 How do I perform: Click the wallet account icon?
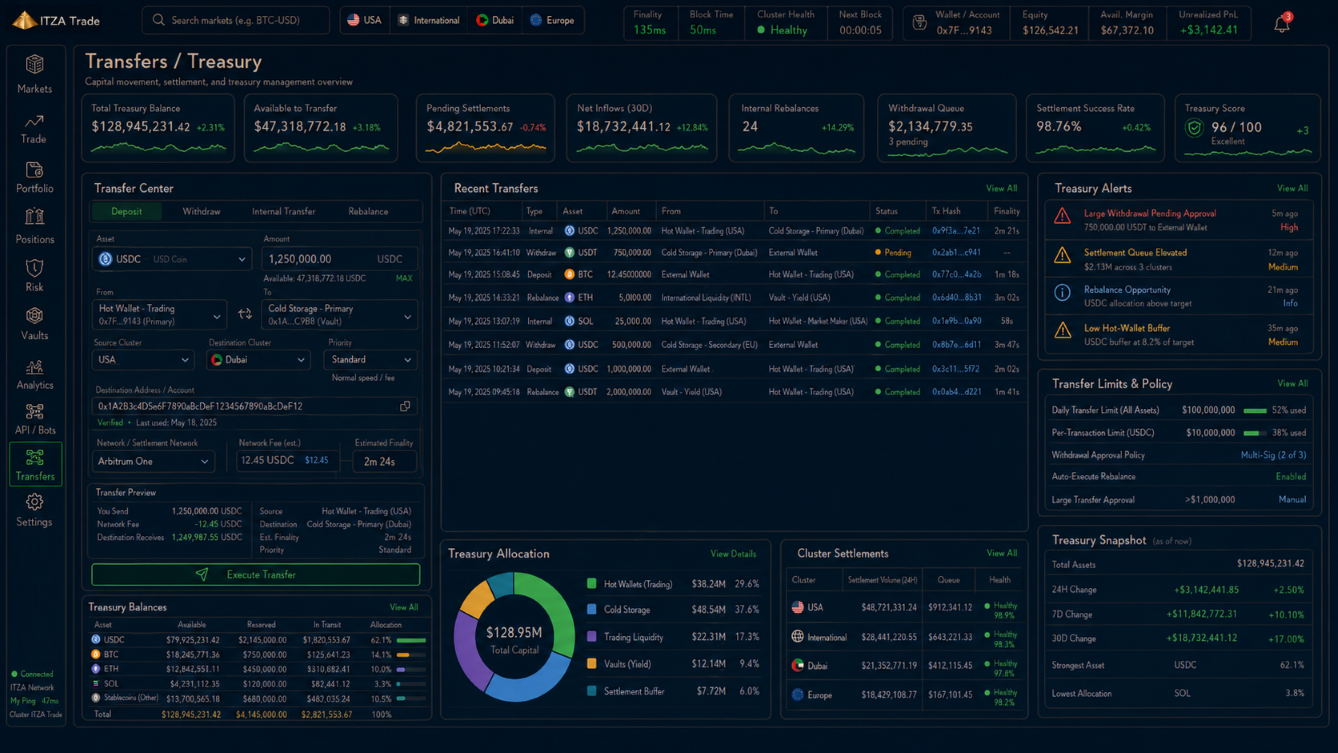(919, 22)
